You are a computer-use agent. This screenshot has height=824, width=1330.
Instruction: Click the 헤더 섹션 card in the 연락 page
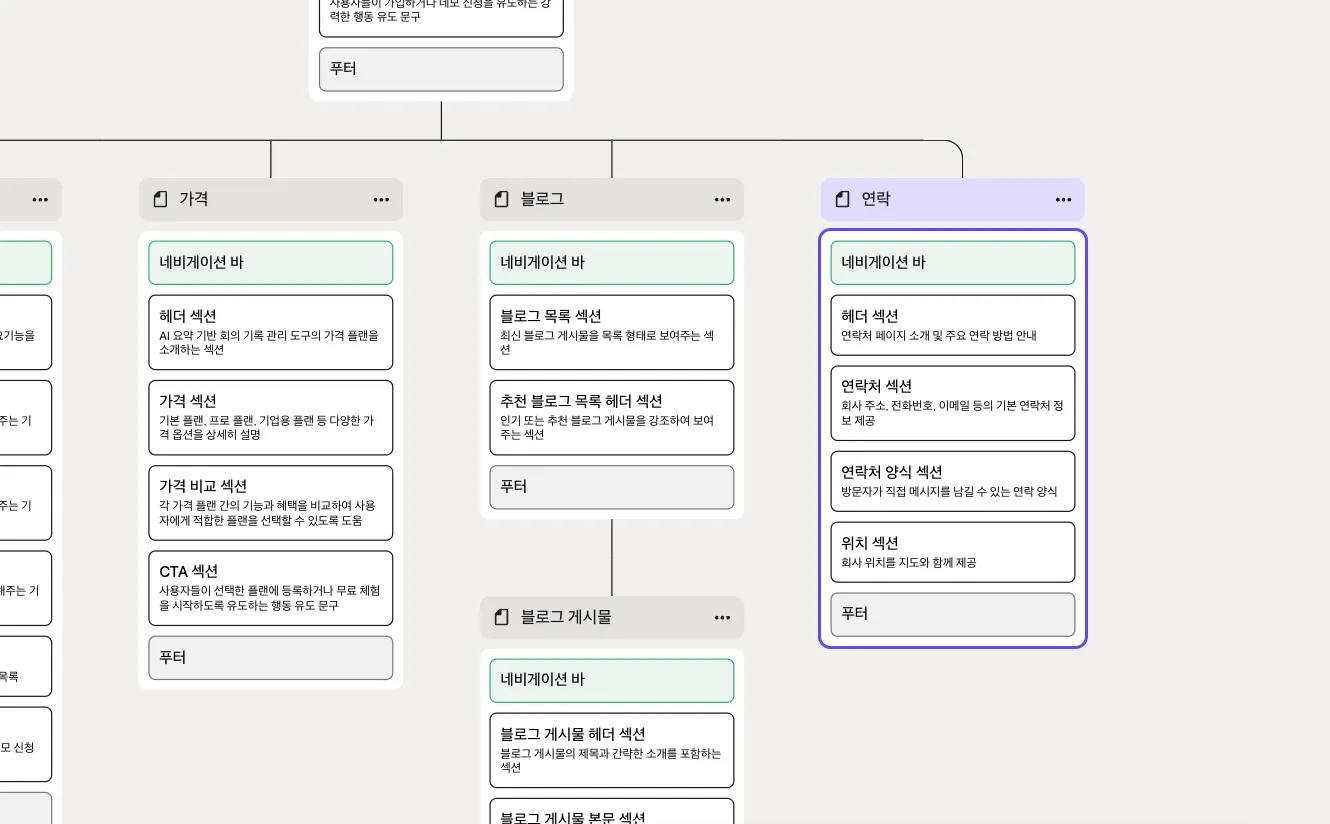click(952, 325)
